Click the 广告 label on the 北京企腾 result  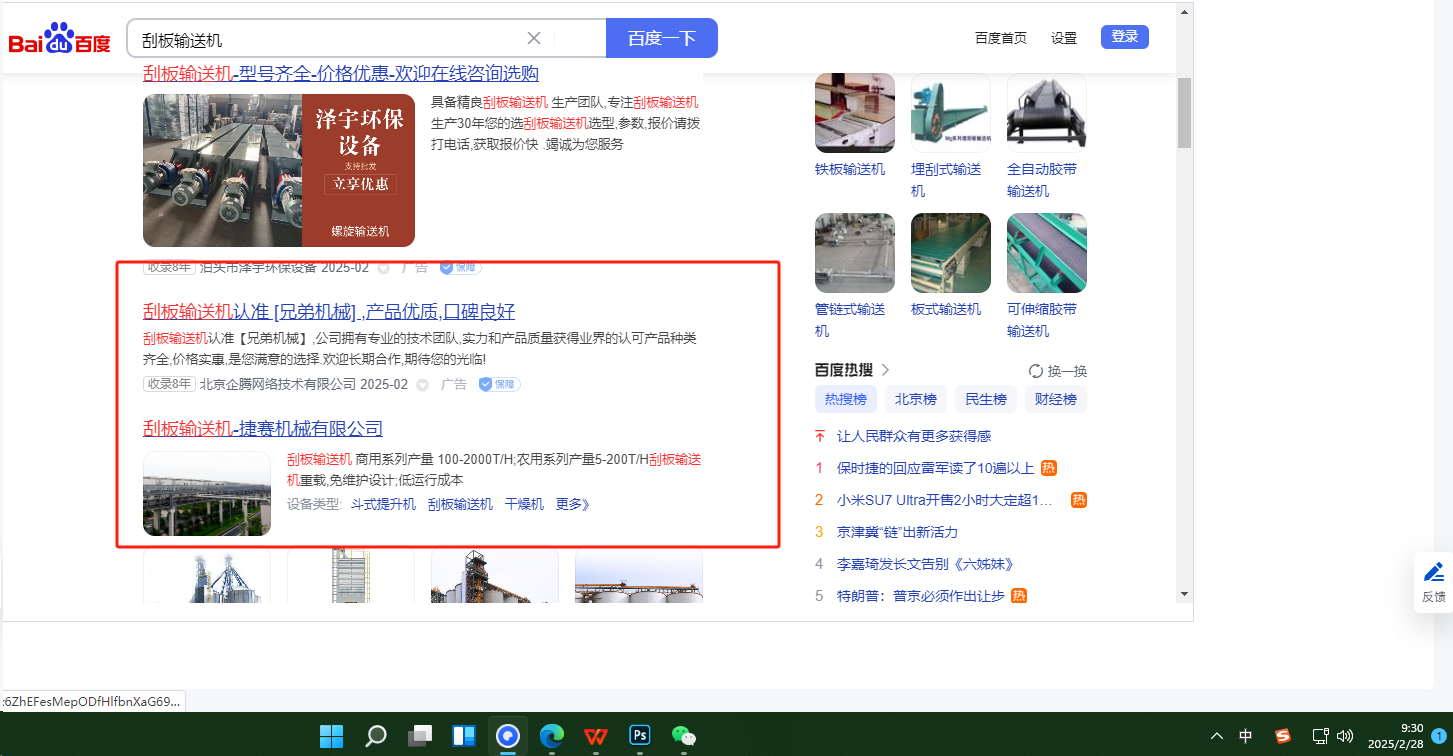pyautogui.click(x=454, y=384)
